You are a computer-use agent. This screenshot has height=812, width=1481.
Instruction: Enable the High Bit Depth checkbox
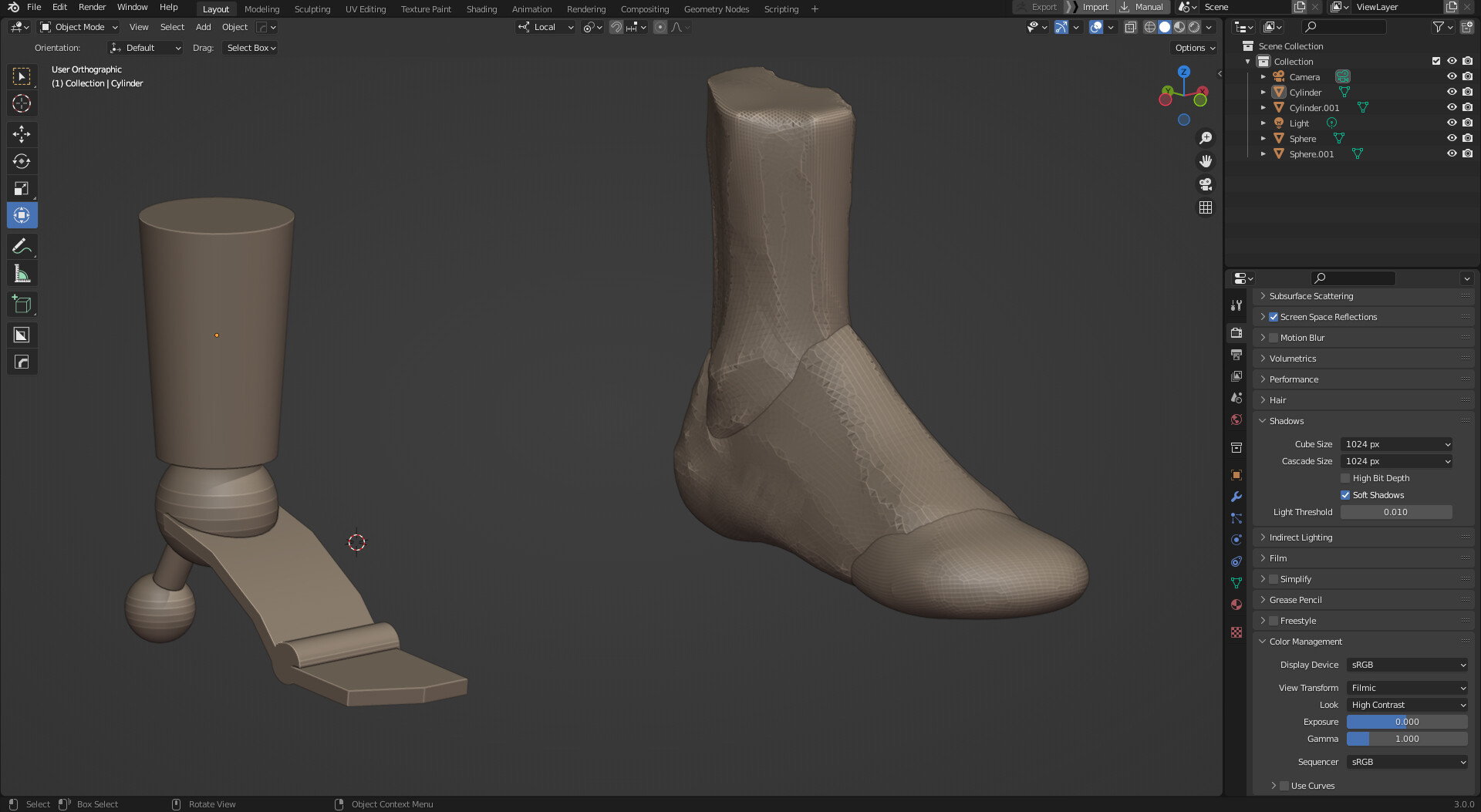click(x=1345, y=478)
